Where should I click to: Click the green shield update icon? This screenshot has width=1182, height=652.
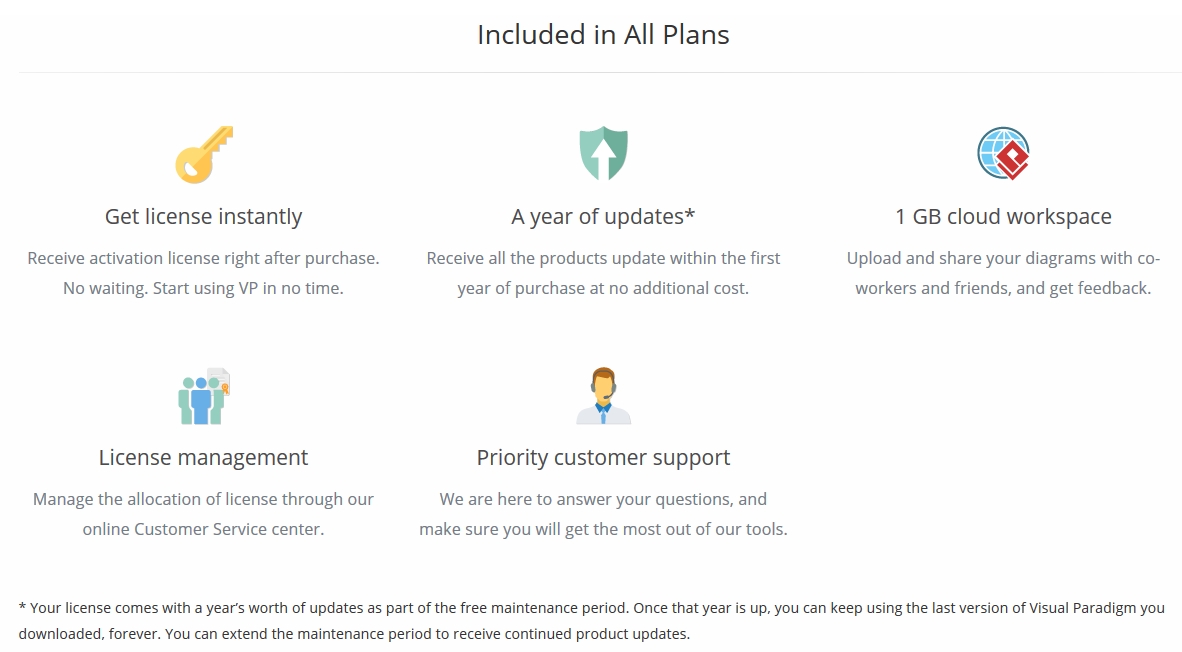(x=603, y=153)
